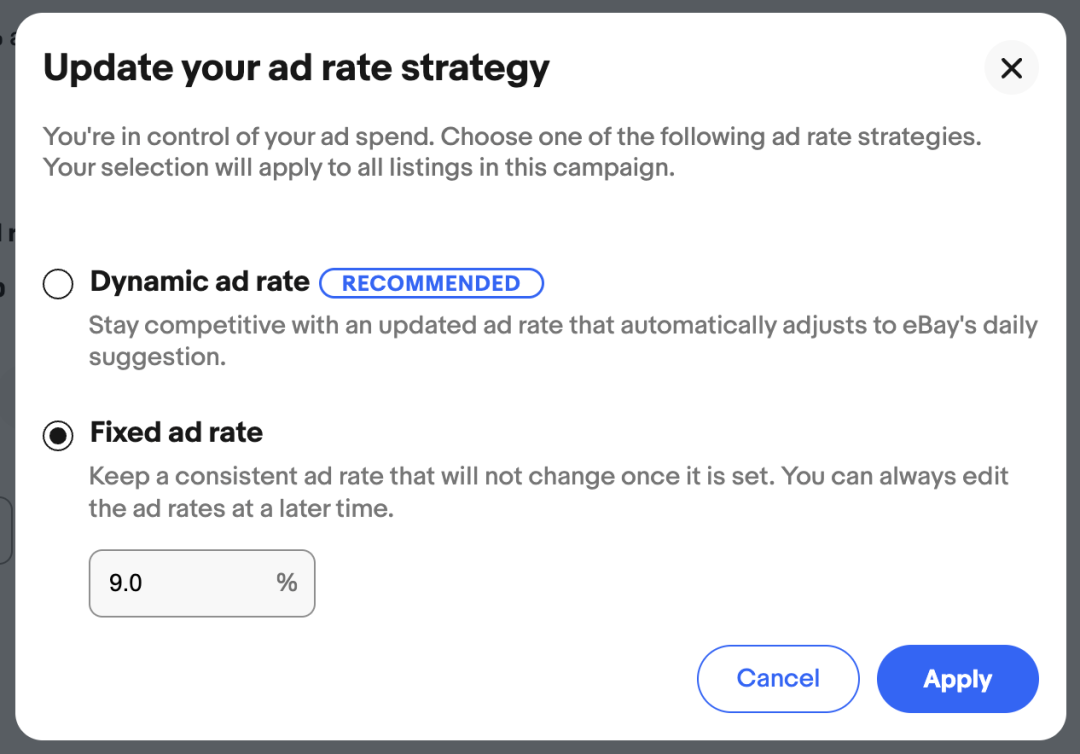Click "Your selection will apply to all listings" line

[x=358, y=167]
